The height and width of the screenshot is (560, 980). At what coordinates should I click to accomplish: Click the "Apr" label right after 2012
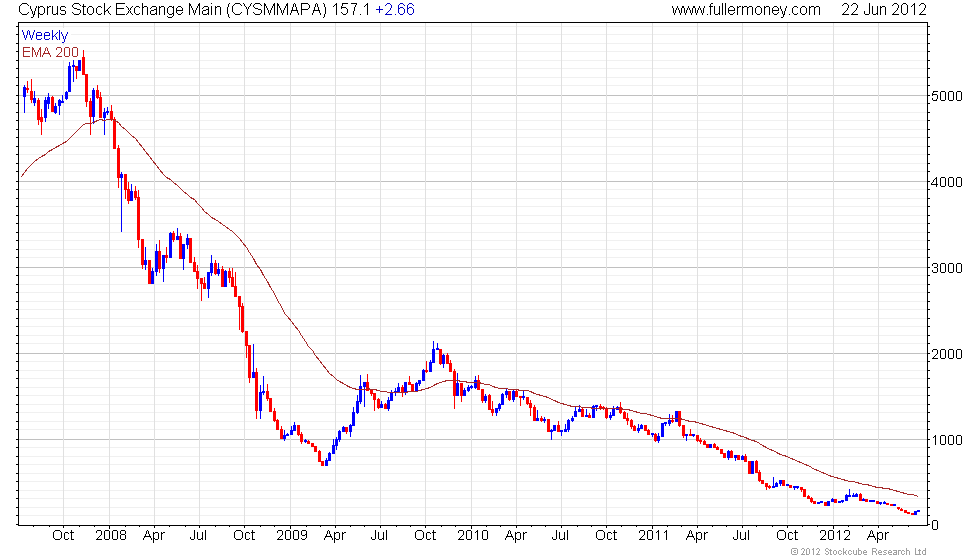coord(878,536)
